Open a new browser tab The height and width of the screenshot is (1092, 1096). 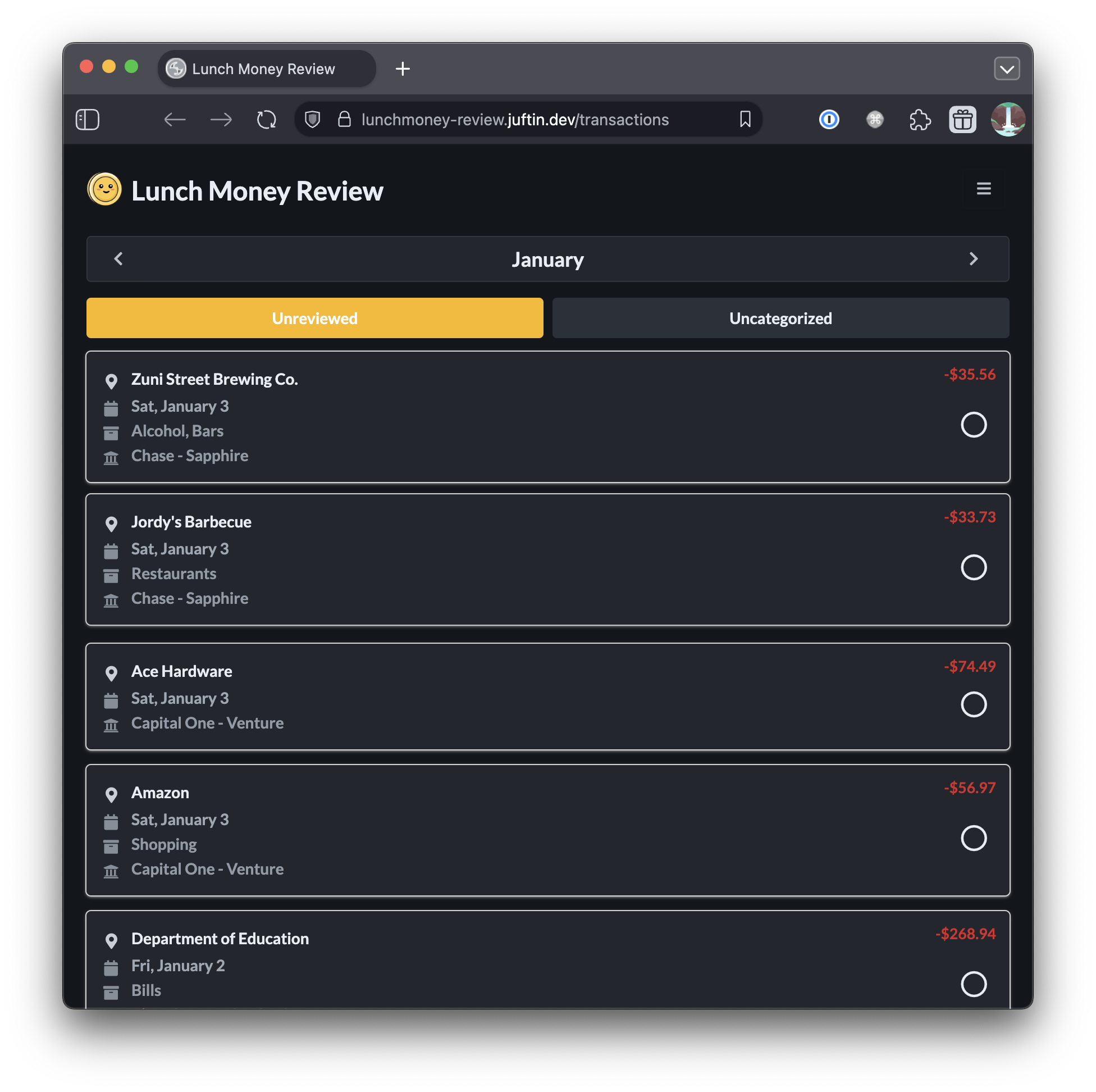[x=402, y=69]
